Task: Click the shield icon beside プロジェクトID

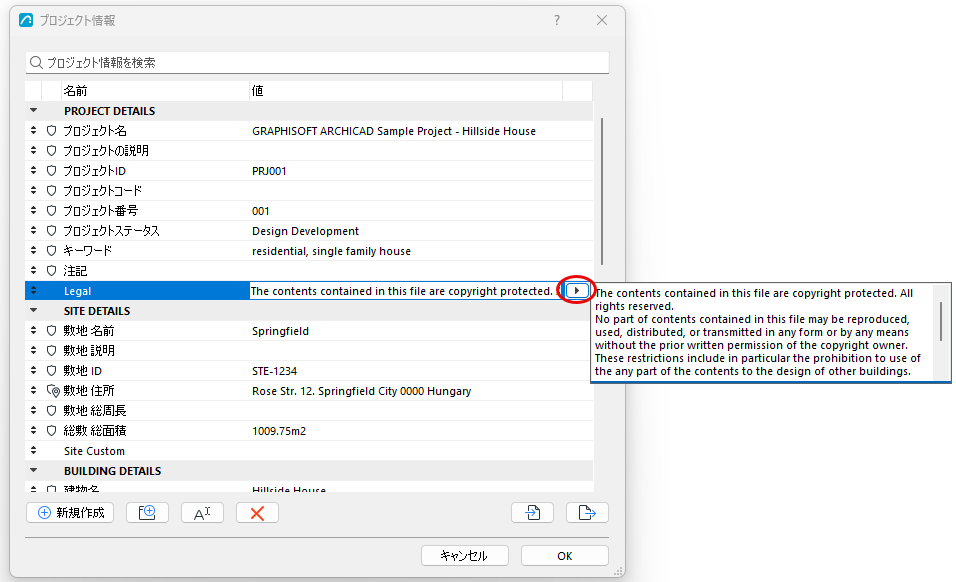Action: coord(52,171)
